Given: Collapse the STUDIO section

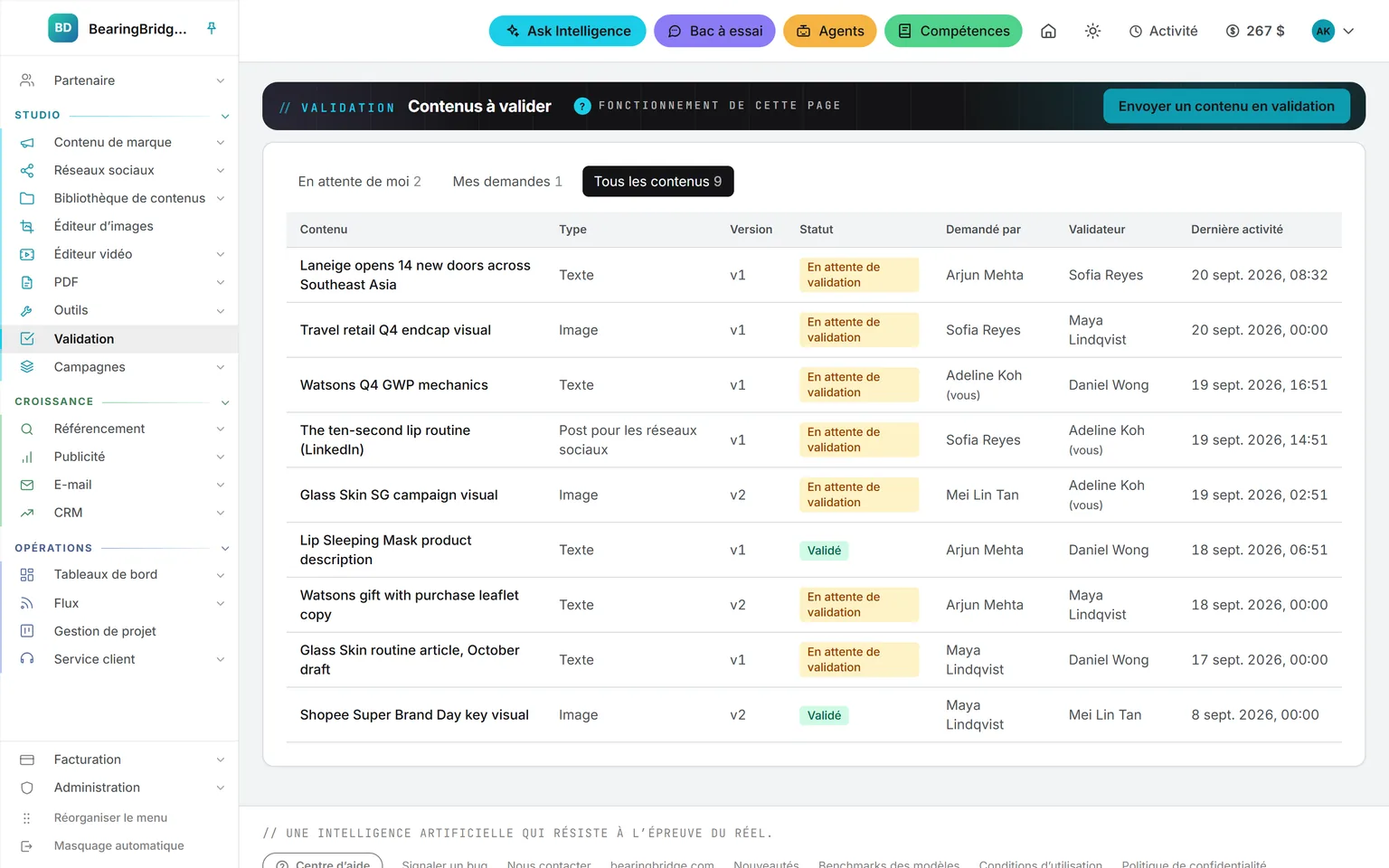Looking at the screenshot, I should (x=225, y=116).
